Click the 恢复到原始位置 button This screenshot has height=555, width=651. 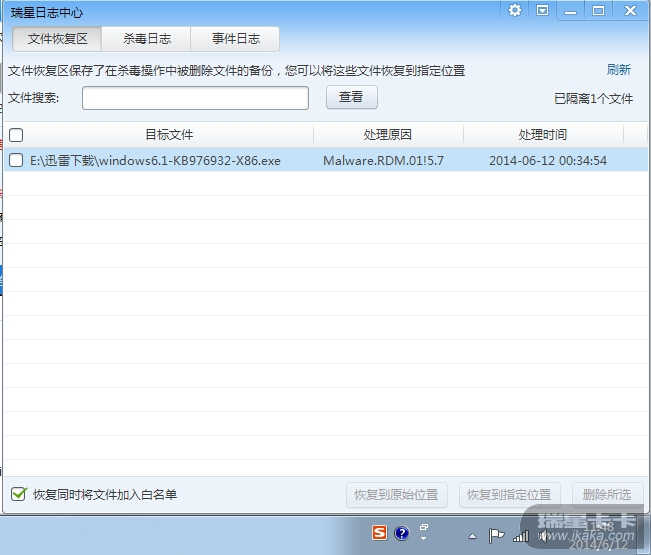click(x=396, y=495)
